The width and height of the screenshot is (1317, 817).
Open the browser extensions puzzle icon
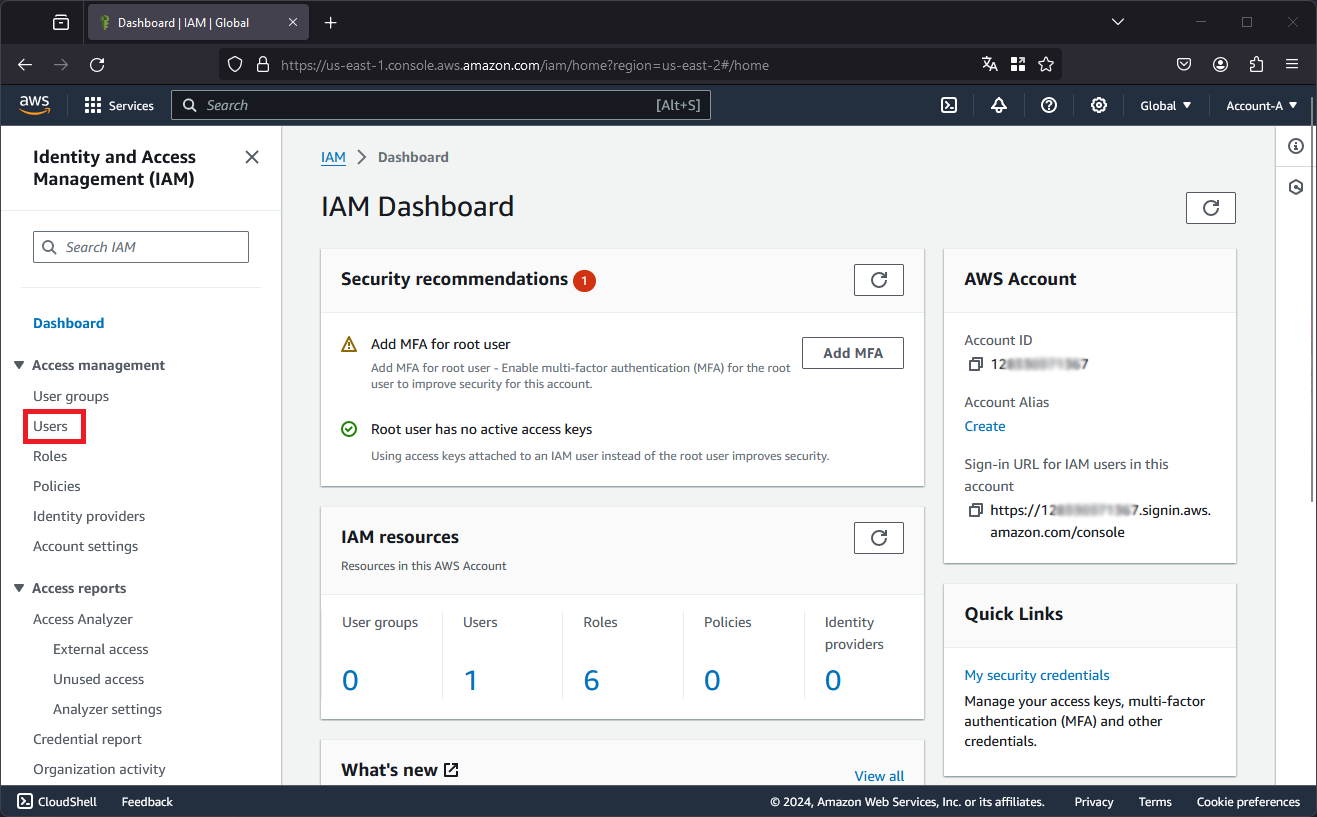[x=1257, y=64]
